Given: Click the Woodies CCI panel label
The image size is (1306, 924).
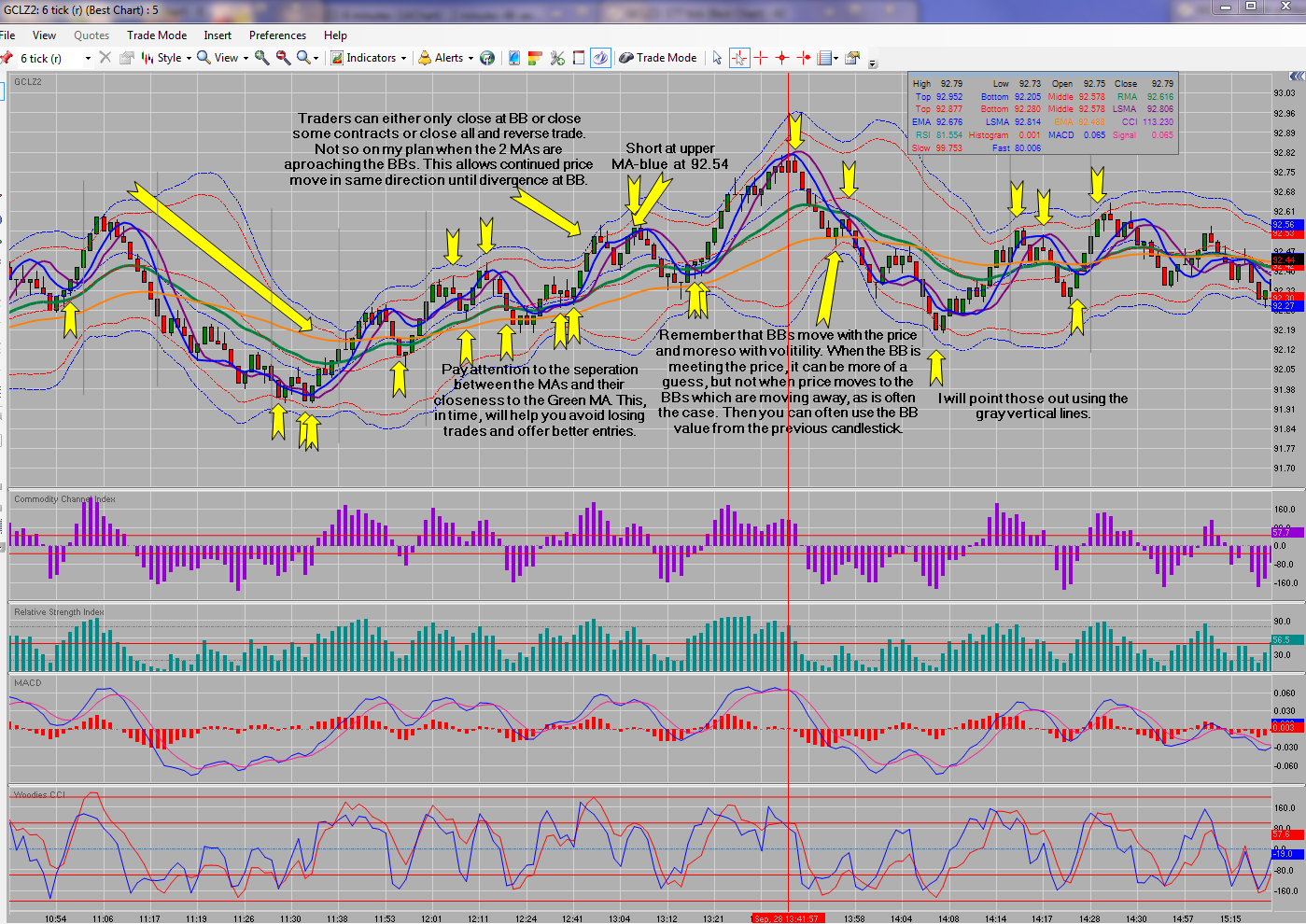Looking at the screenshot, I should click(40, 795).
